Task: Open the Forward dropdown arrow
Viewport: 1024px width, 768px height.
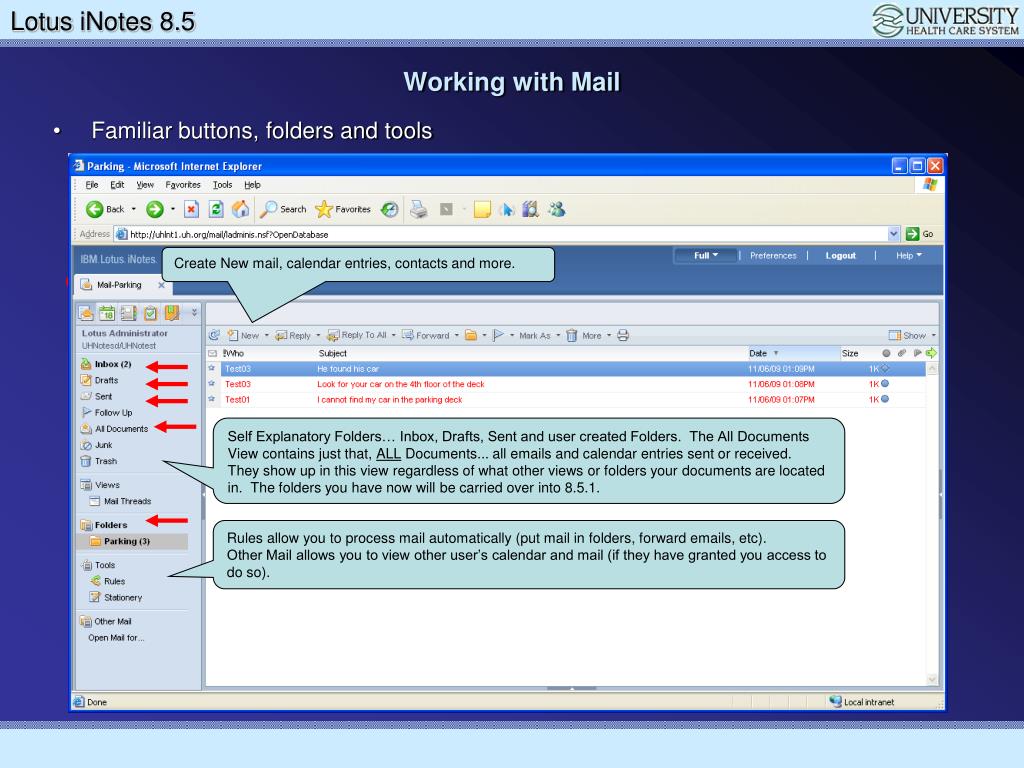Action: 456,336
